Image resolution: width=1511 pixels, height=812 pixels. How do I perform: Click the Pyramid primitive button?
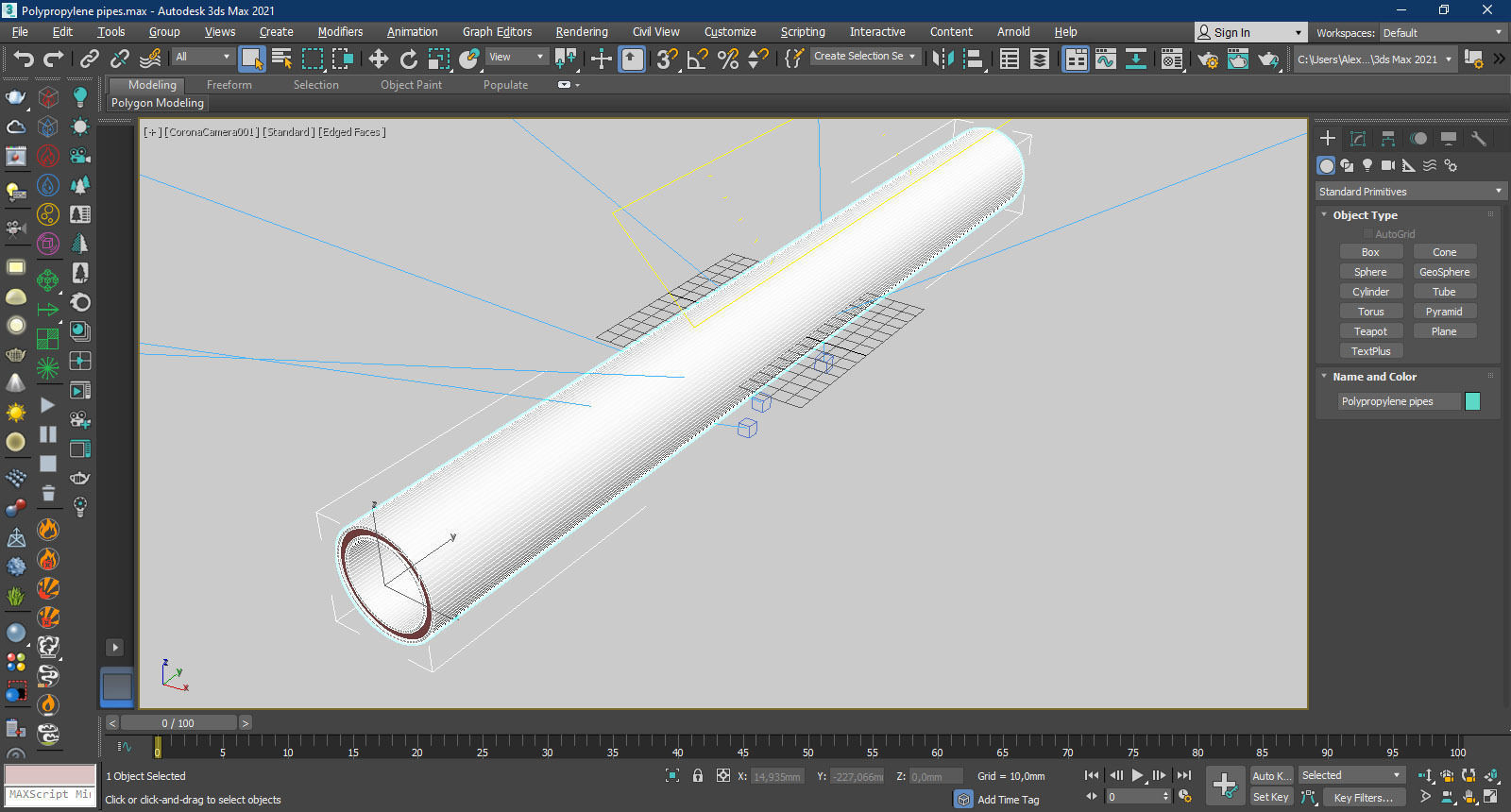click(1444, 312)
